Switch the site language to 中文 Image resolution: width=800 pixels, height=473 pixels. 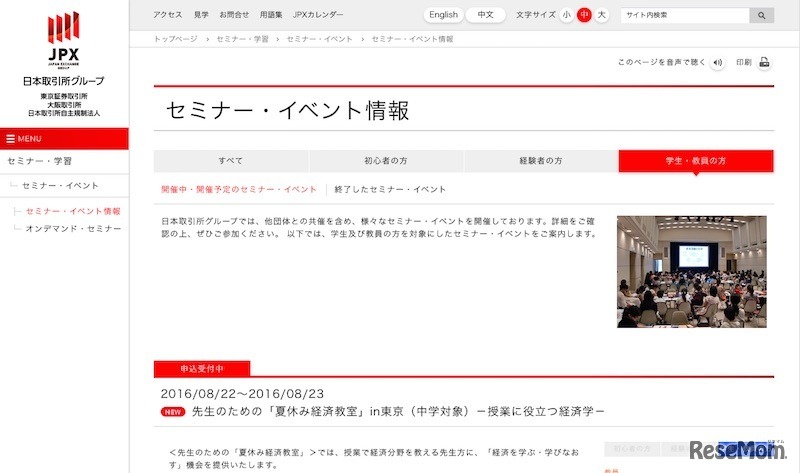485,15
